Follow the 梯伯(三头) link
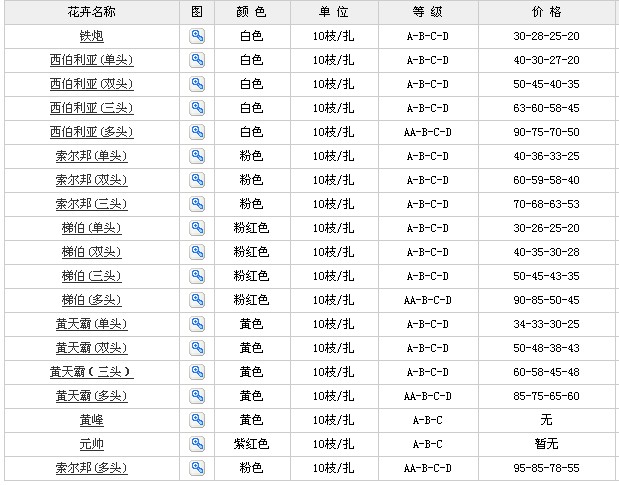 92,276
